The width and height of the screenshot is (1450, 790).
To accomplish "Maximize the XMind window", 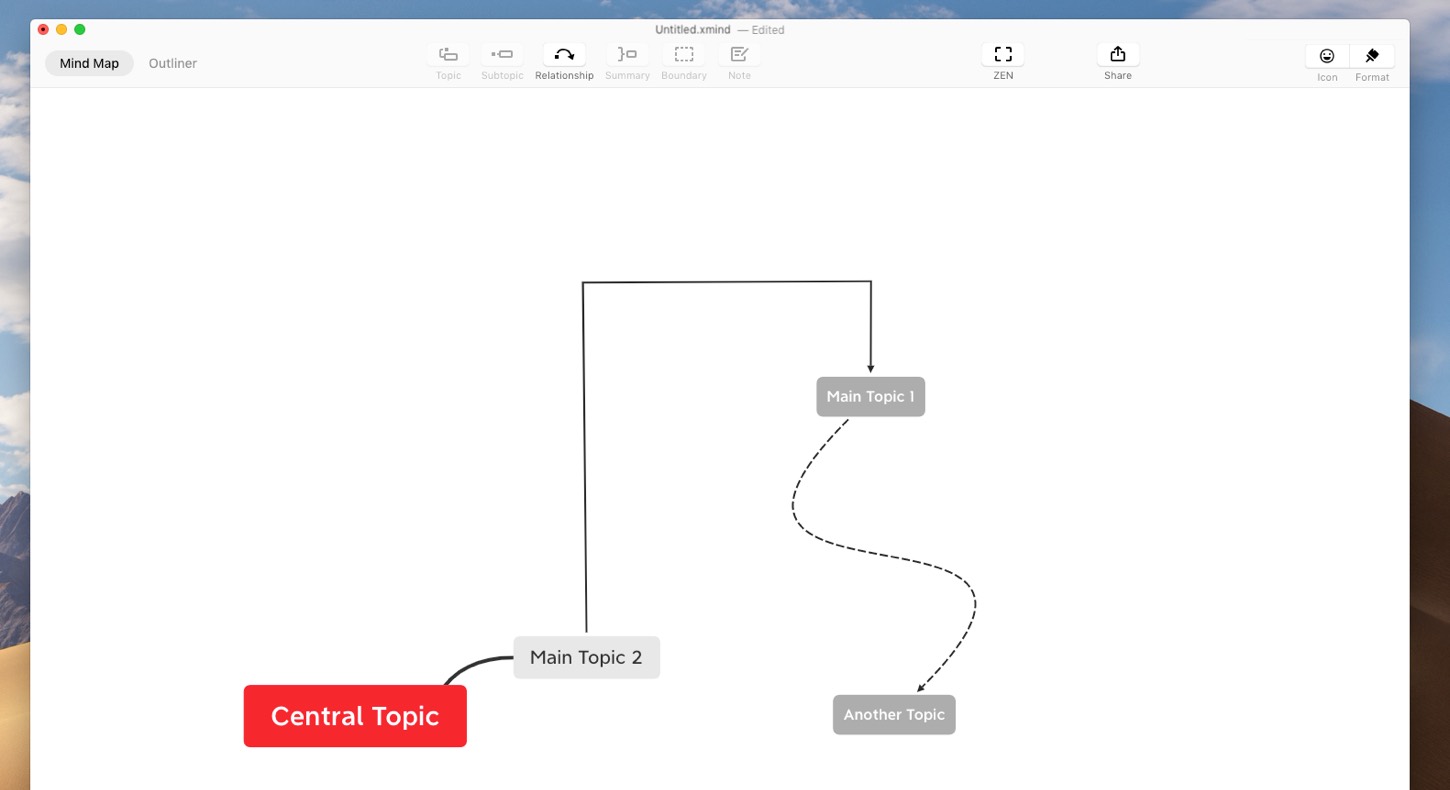I will click(80, 29).
